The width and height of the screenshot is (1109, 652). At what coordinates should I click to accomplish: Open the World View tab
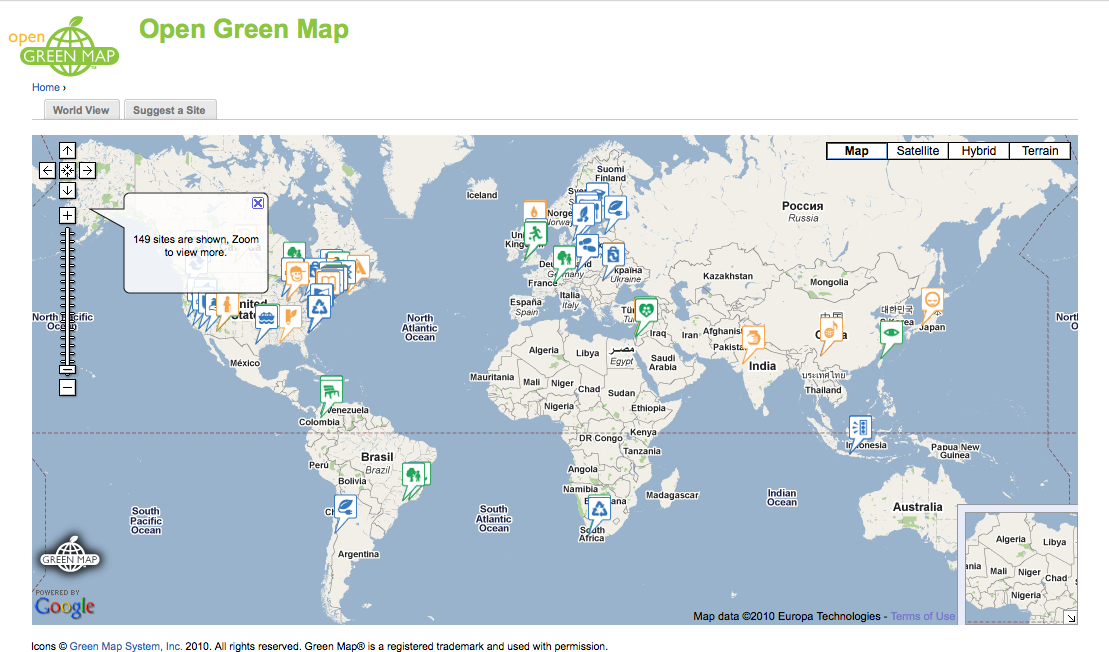(81, 109)
